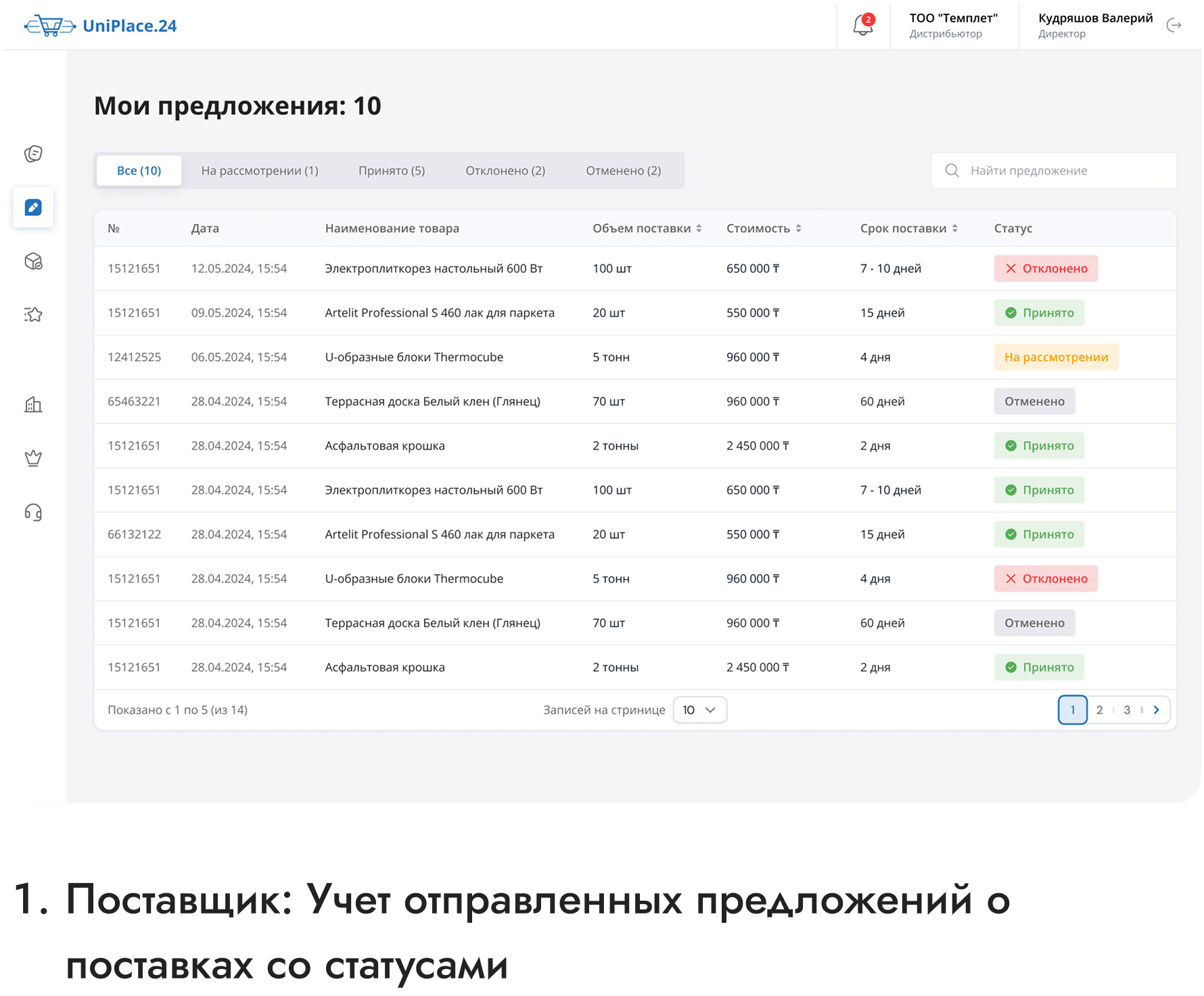The width and height of the screenshot is (1204, 996).
Task: Click the logout arrow icon
Action: pos(1174,25)
